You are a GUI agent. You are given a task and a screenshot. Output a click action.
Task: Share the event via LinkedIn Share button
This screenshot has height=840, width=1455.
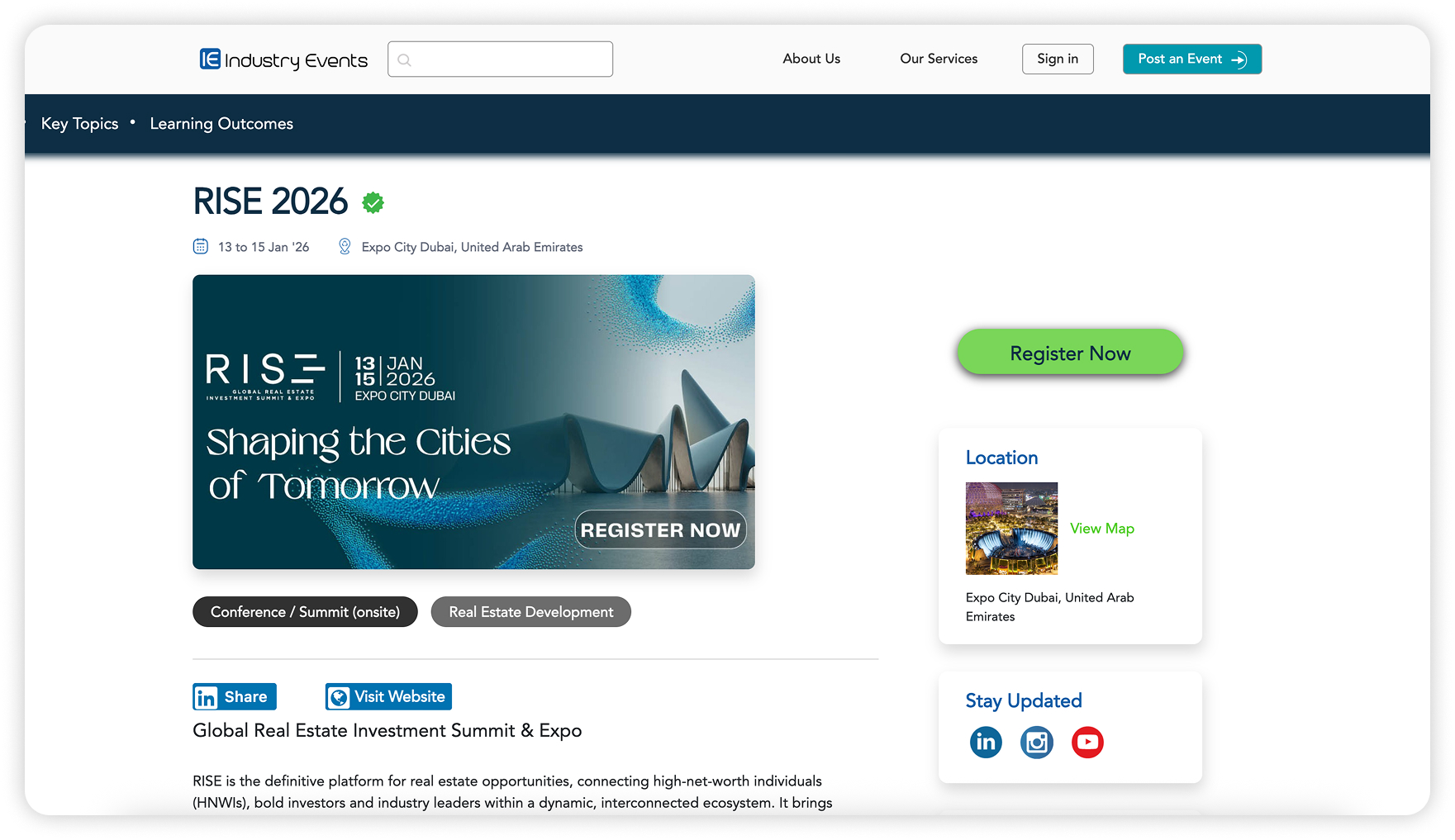point(235,696)
